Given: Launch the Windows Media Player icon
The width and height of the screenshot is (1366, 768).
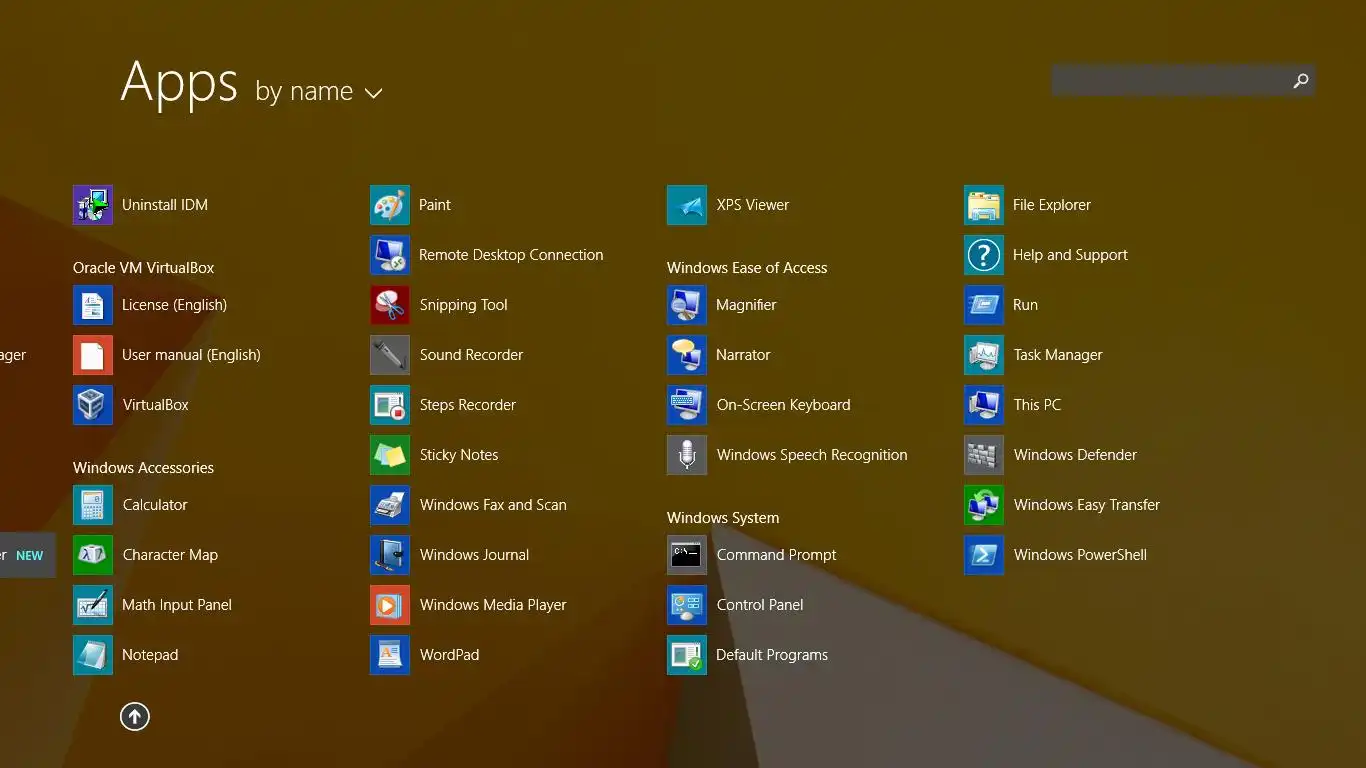Looking at the screenshot, I should [390, 605].
